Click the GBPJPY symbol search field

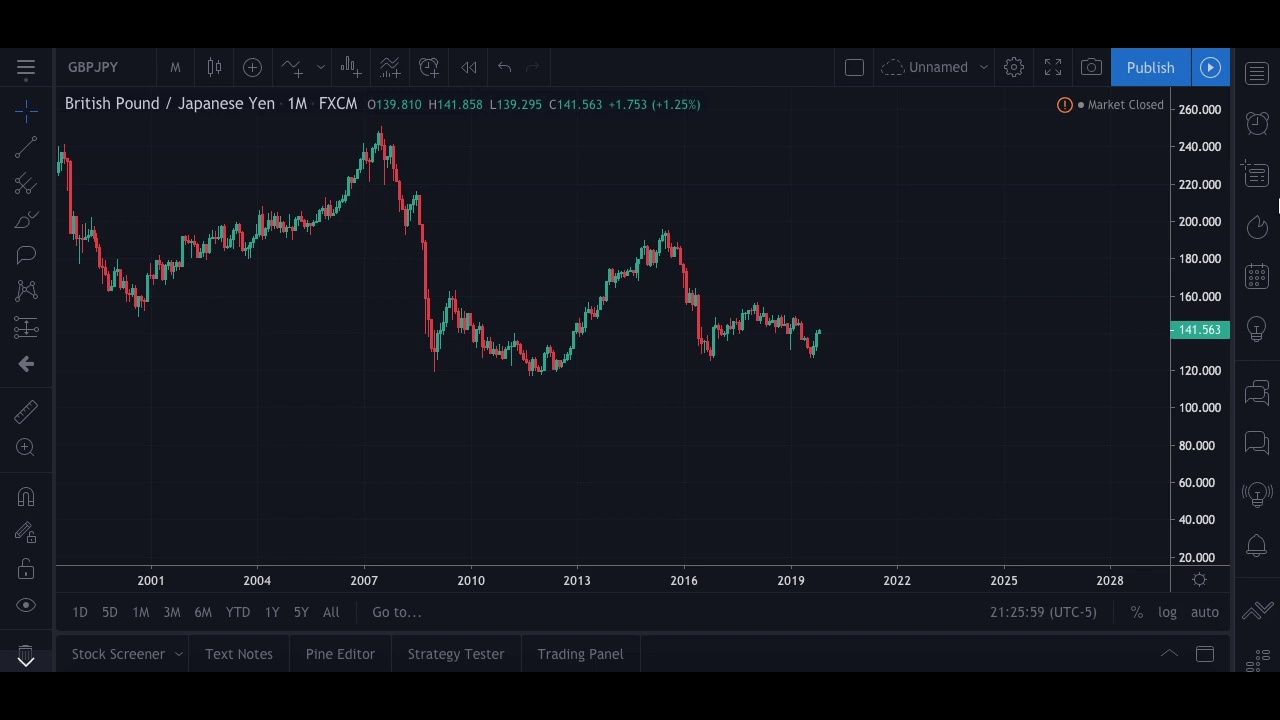[x=93, y=67]
